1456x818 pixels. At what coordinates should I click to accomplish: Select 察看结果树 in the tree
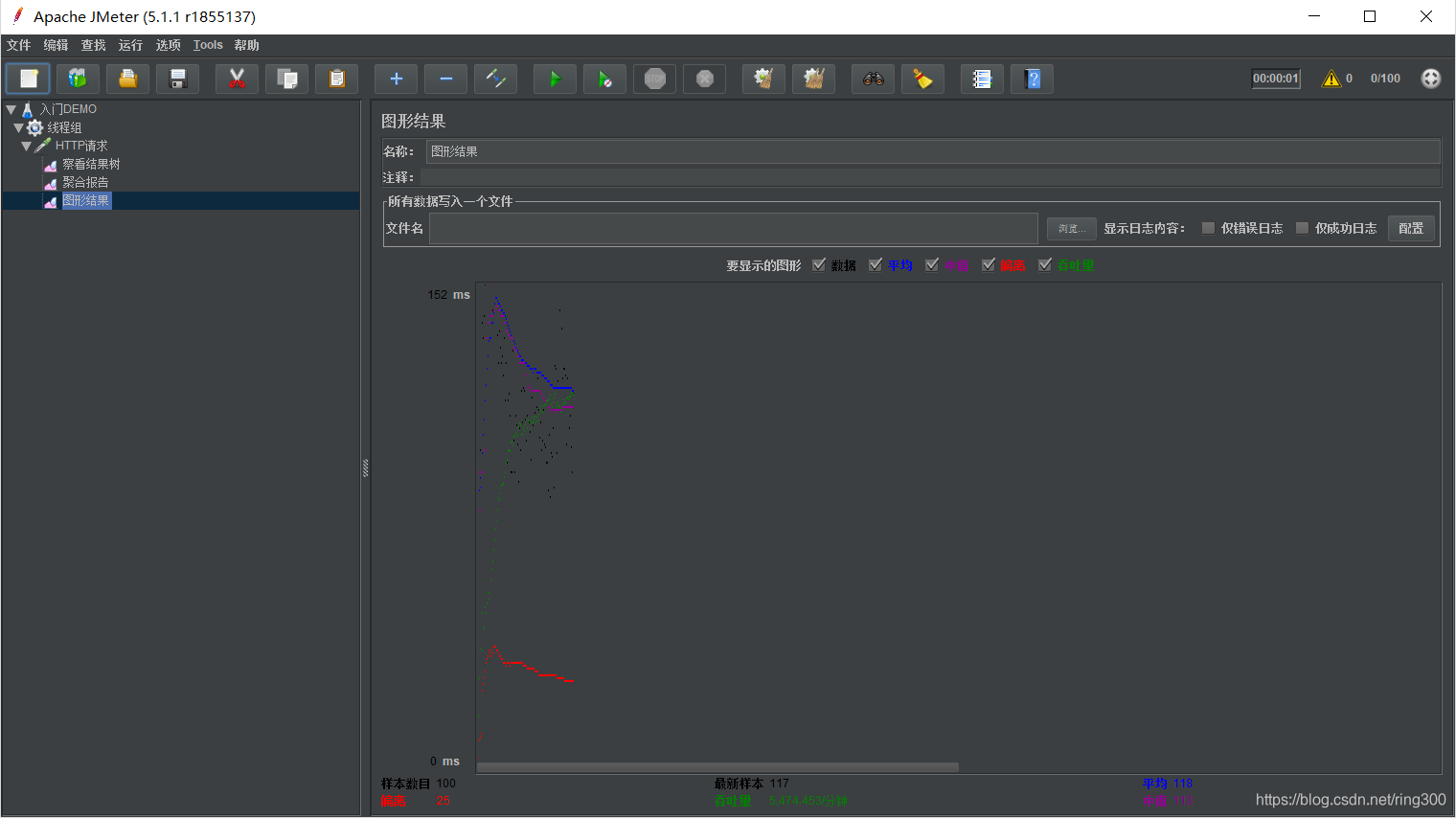coord(91,164)
